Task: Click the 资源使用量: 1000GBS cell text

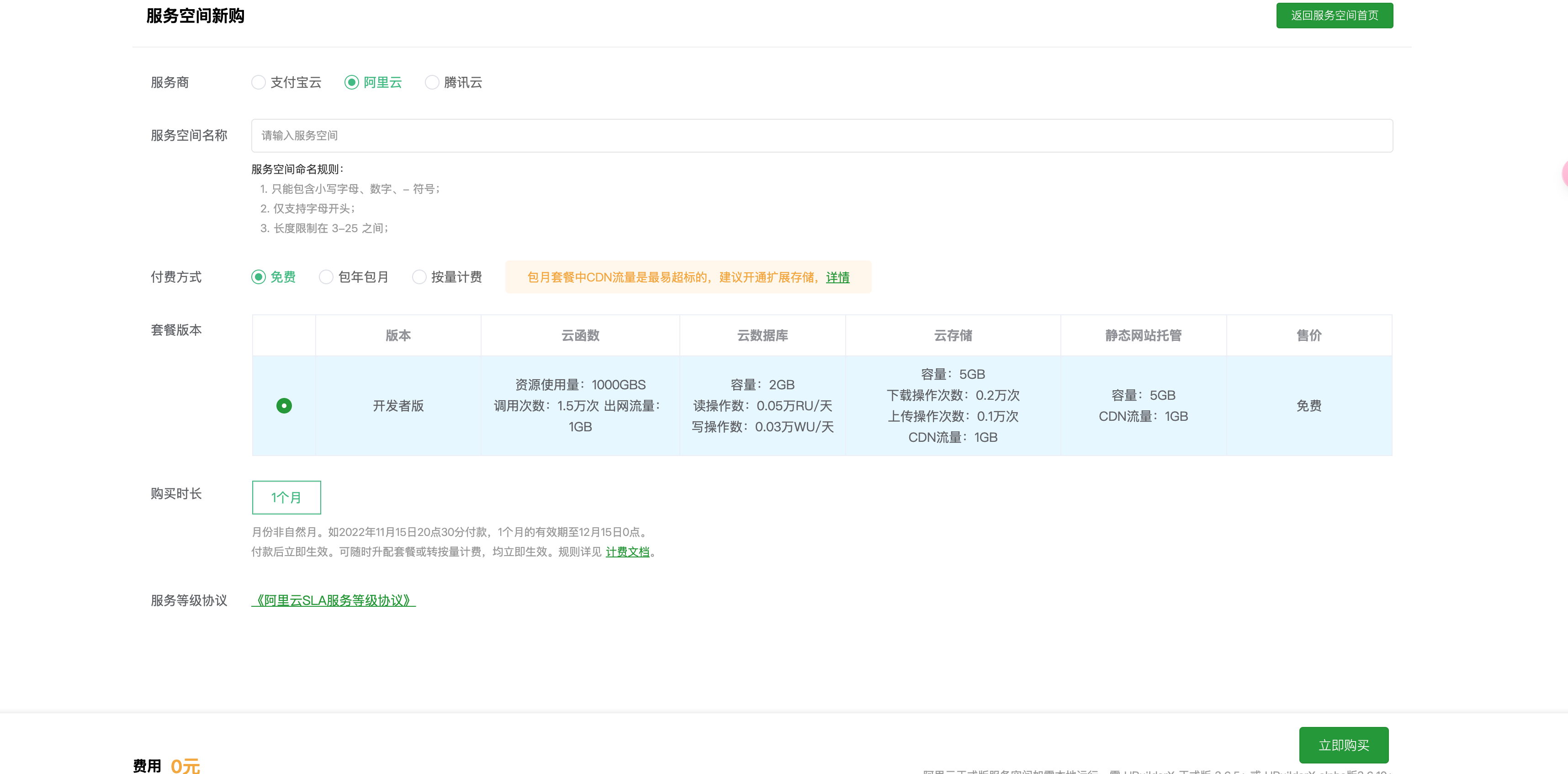Action: [580, 384]
